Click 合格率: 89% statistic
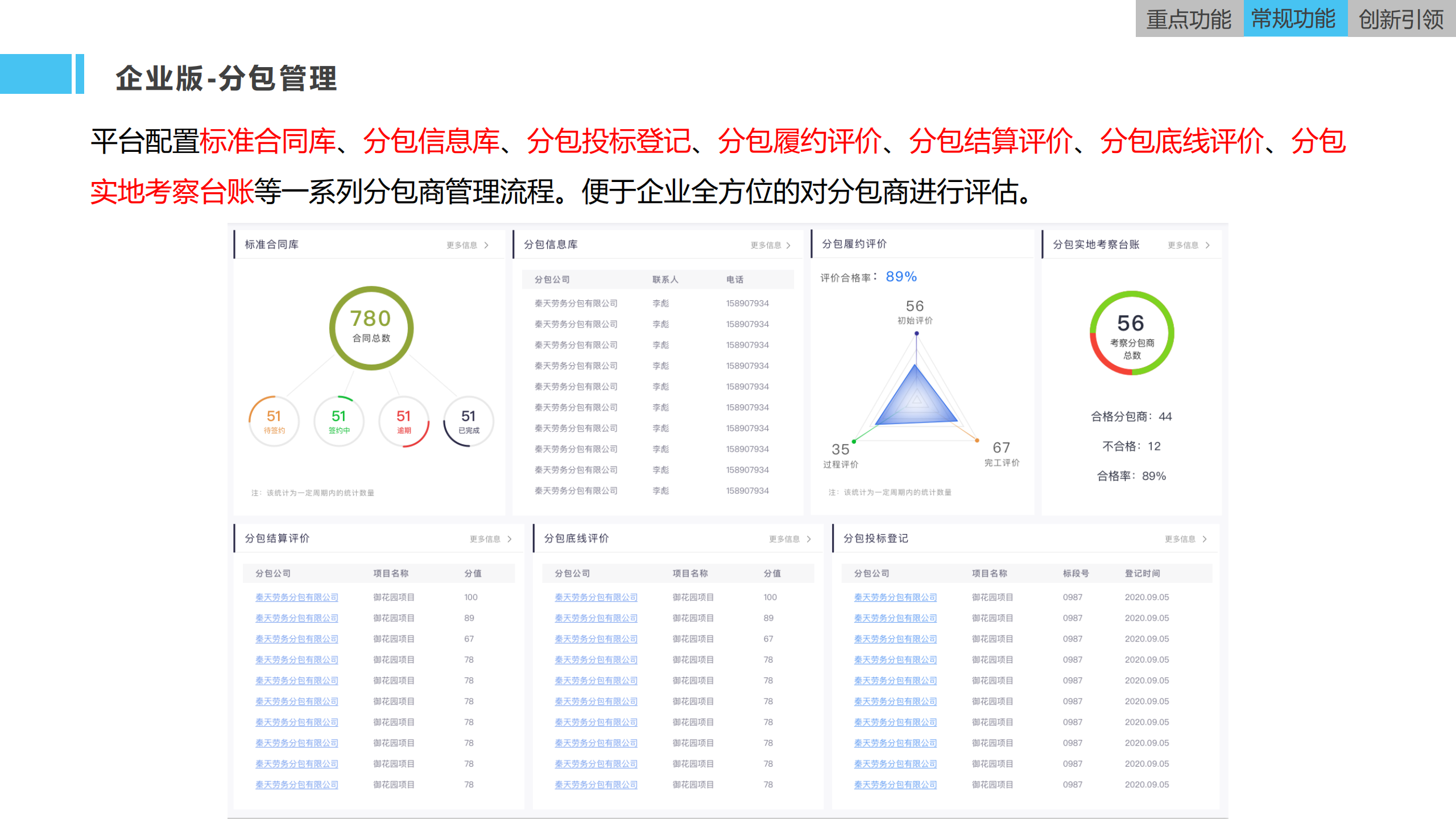The height and width of the screenshot is (819, 1456). coord(1131,476)
